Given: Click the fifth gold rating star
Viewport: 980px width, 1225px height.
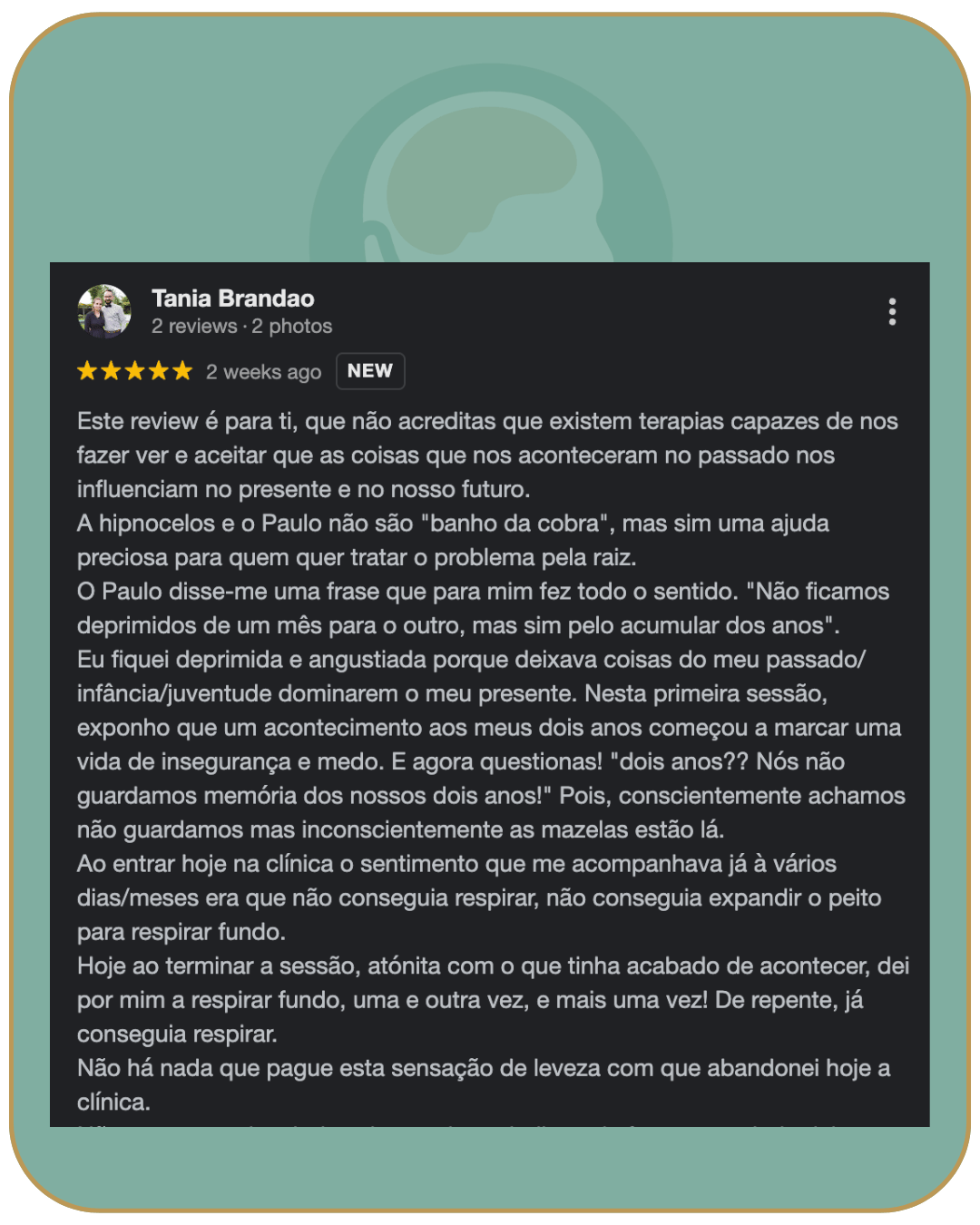Looking at the screenshot, I should [x=182, y=371].
